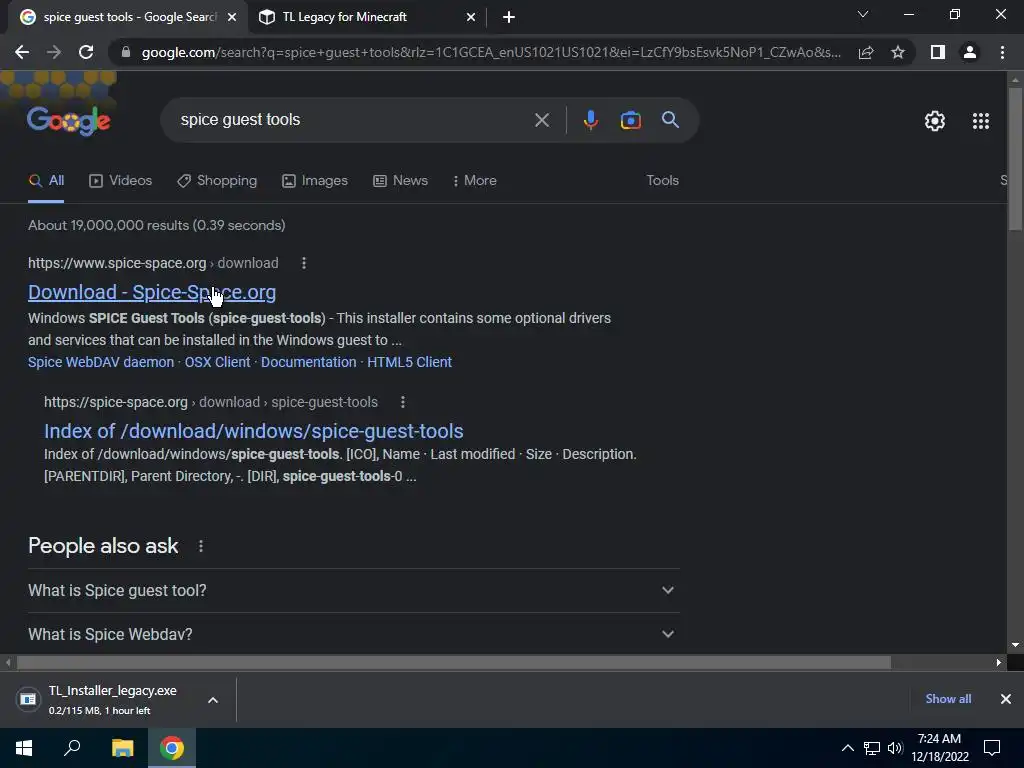Image resolution: width=1024 pixels, height=768 pixels.
Task: Open Windows Start menu
Action: click(x=24, y=748)
